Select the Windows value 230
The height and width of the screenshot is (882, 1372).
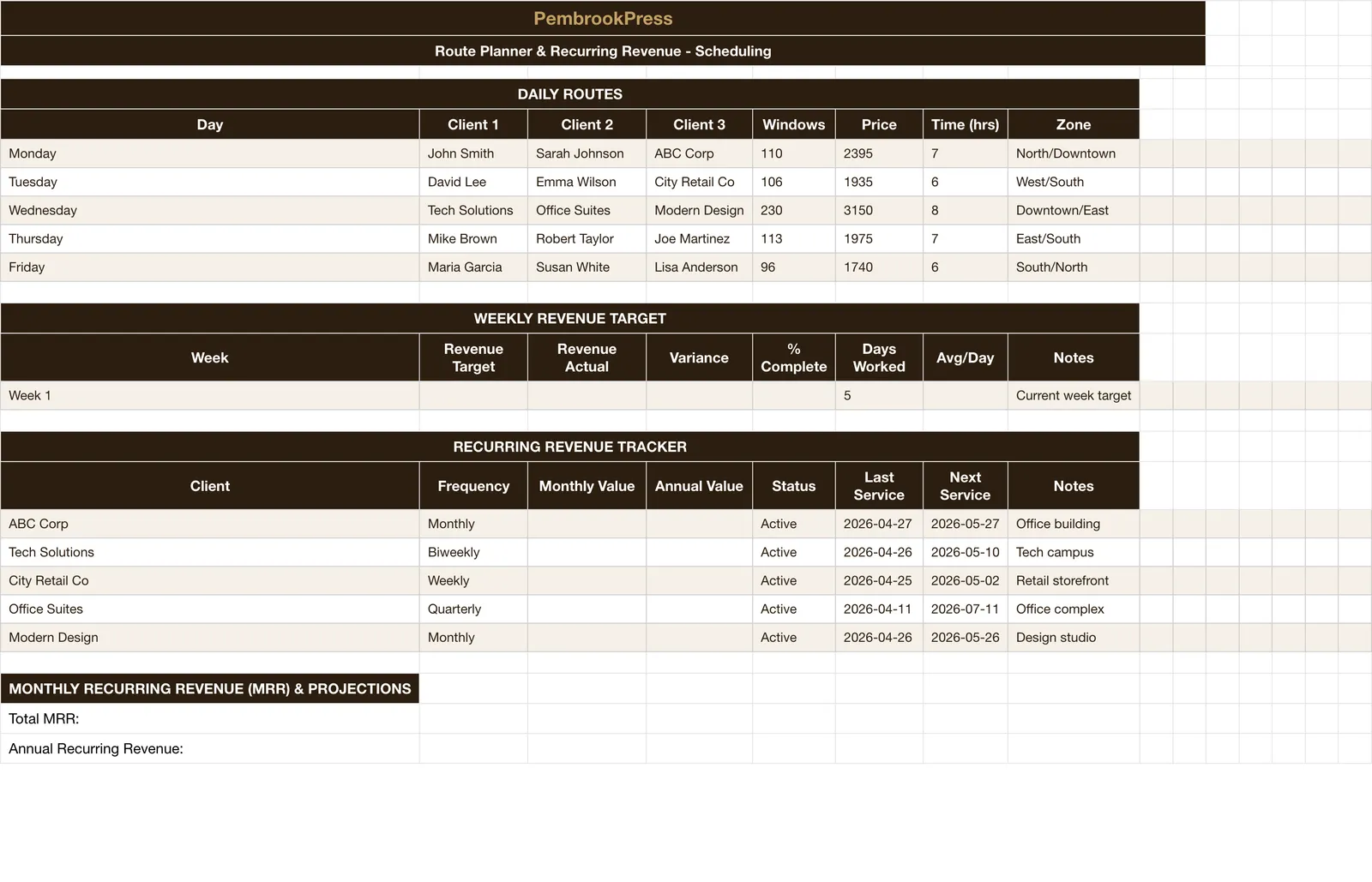click(x=794, y=210)
